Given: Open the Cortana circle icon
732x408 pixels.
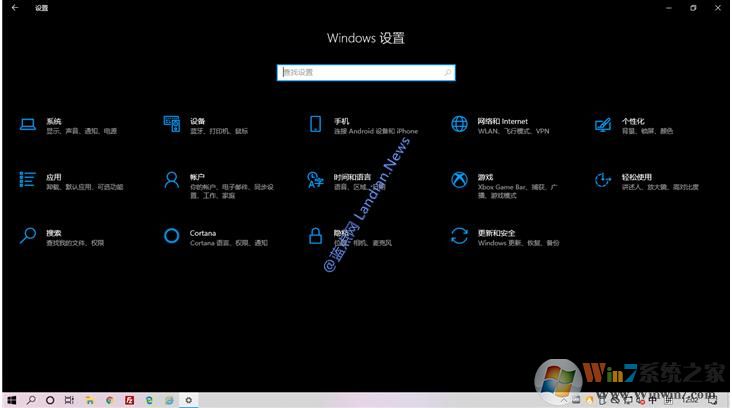Looking at the screenshot, I should 171,236.
